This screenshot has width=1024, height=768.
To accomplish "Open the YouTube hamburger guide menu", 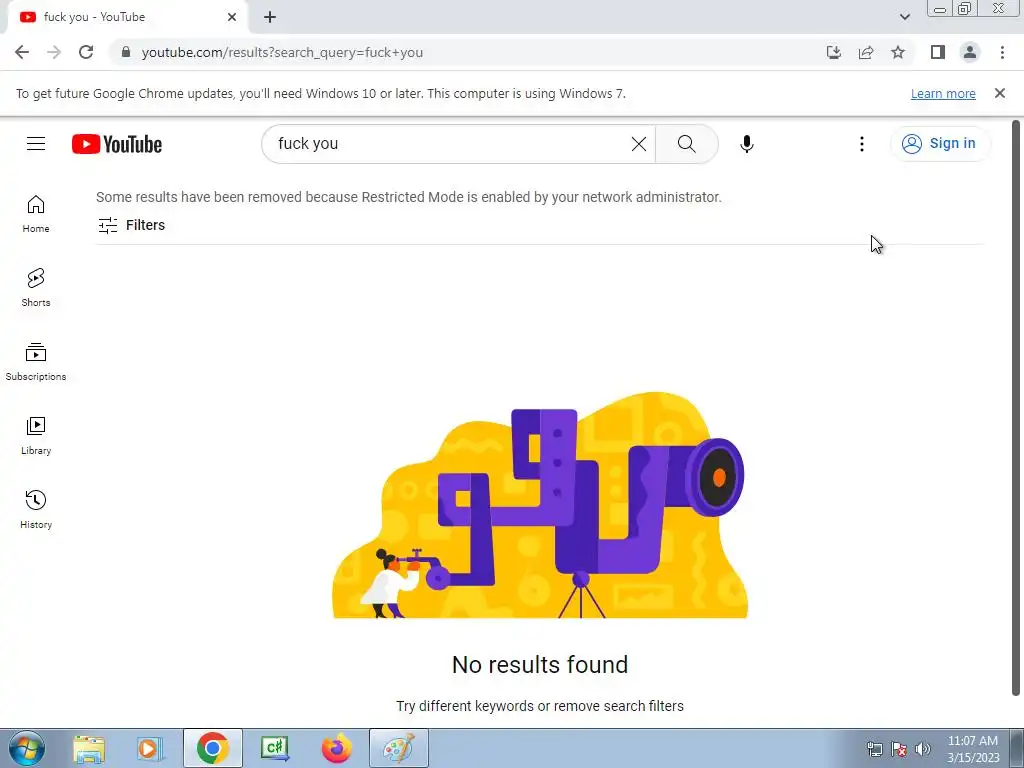I will (36, 144).
